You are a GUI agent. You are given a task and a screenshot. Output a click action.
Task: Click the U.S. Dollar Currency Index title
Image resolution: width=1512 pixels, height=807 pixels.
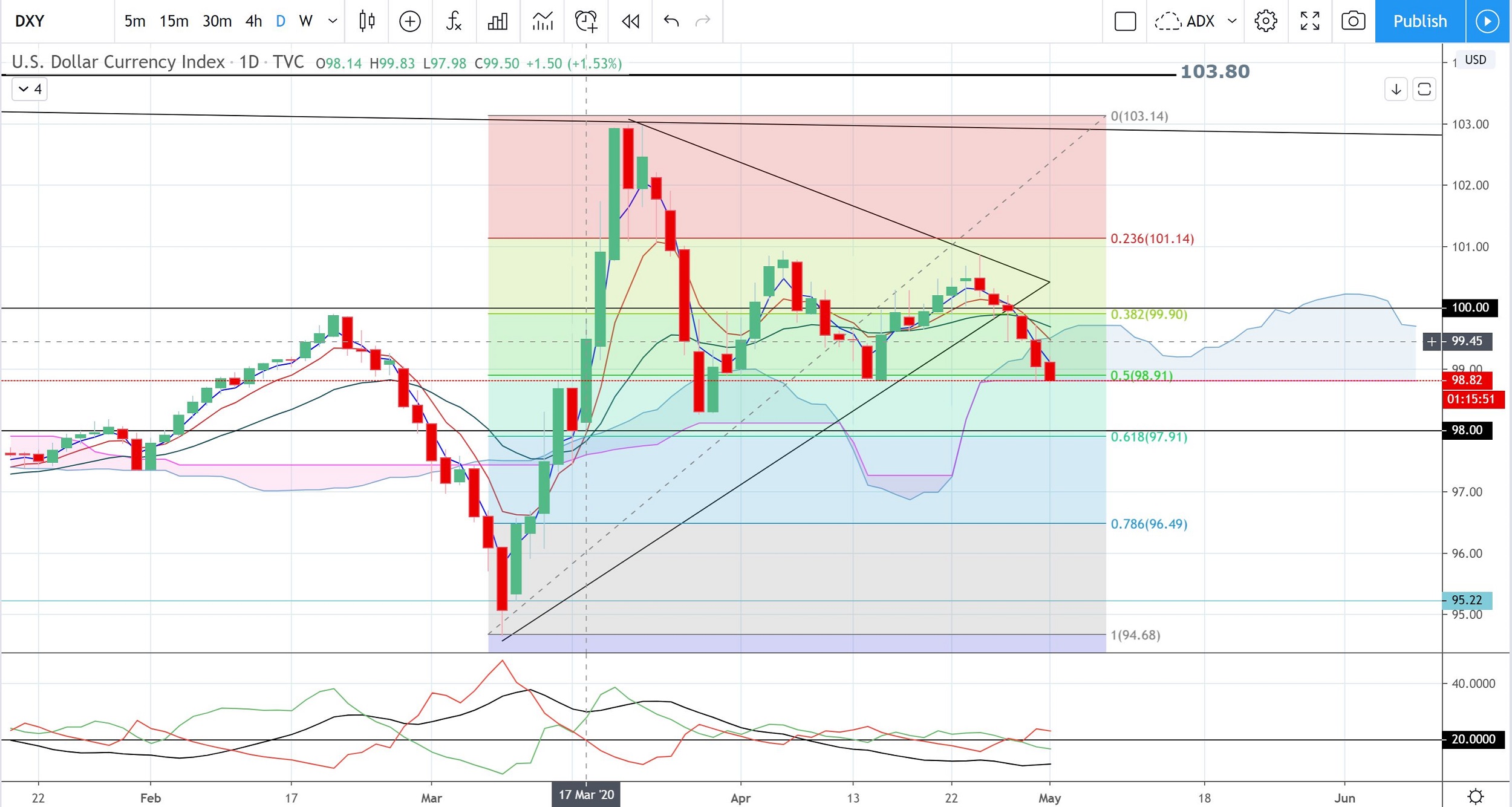click(118, 62)
